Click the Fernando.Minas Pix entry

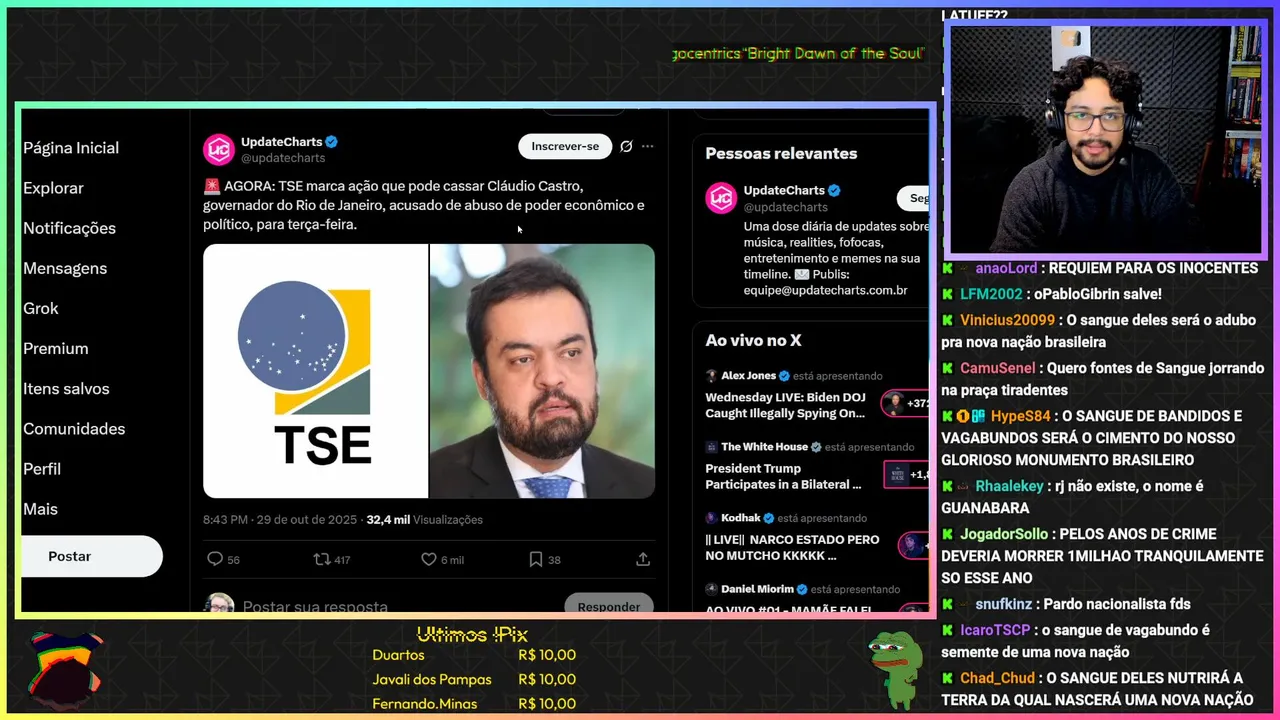click(474, 704)
